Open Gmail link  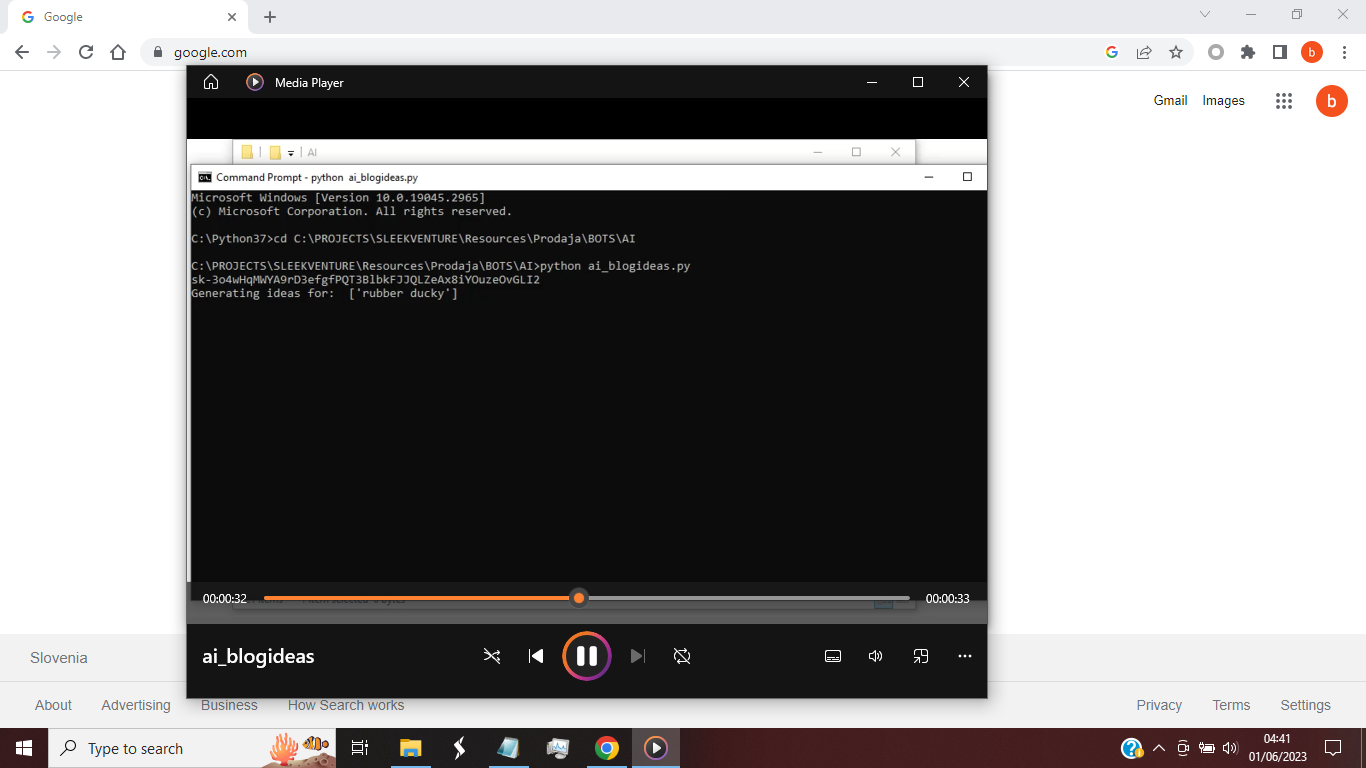pos(1170,100)
